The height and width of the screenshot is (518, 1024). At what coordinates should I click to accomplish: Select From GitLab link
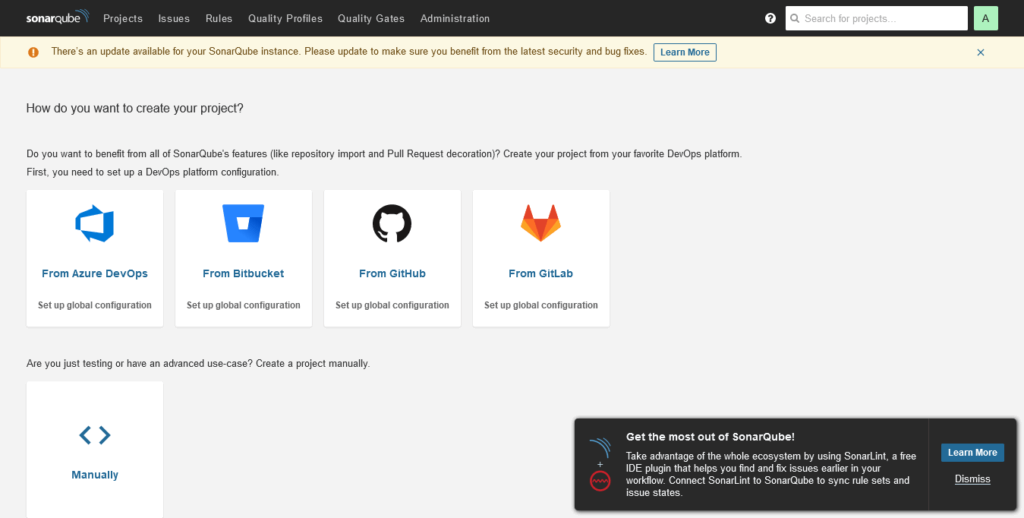click(541, 274)
